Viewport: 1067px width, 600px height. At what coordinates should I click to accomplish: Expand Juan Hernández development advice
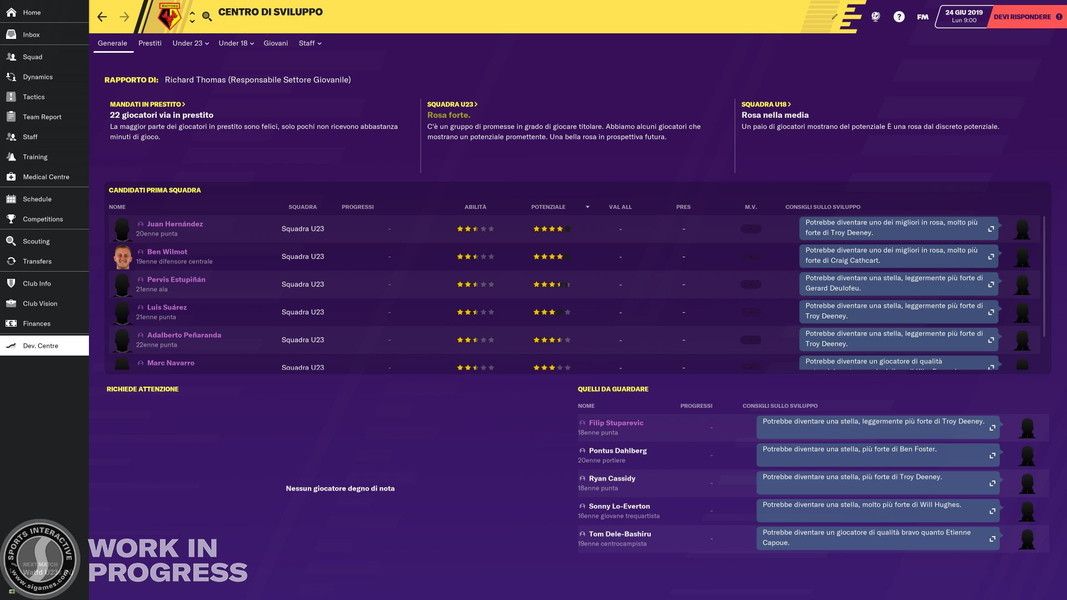tap(991, 229)
